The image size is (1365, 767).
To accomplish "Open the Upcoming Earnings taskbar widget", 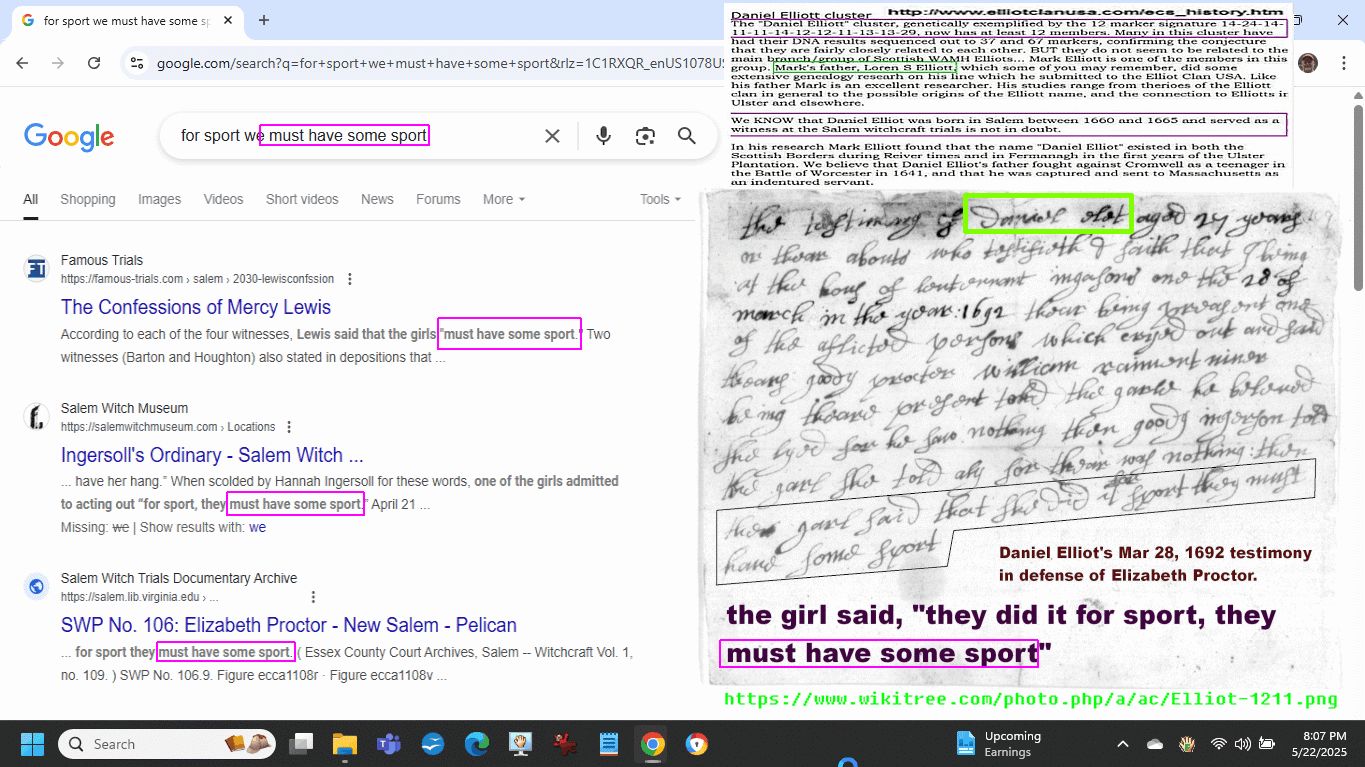I will tap(997, 744).
